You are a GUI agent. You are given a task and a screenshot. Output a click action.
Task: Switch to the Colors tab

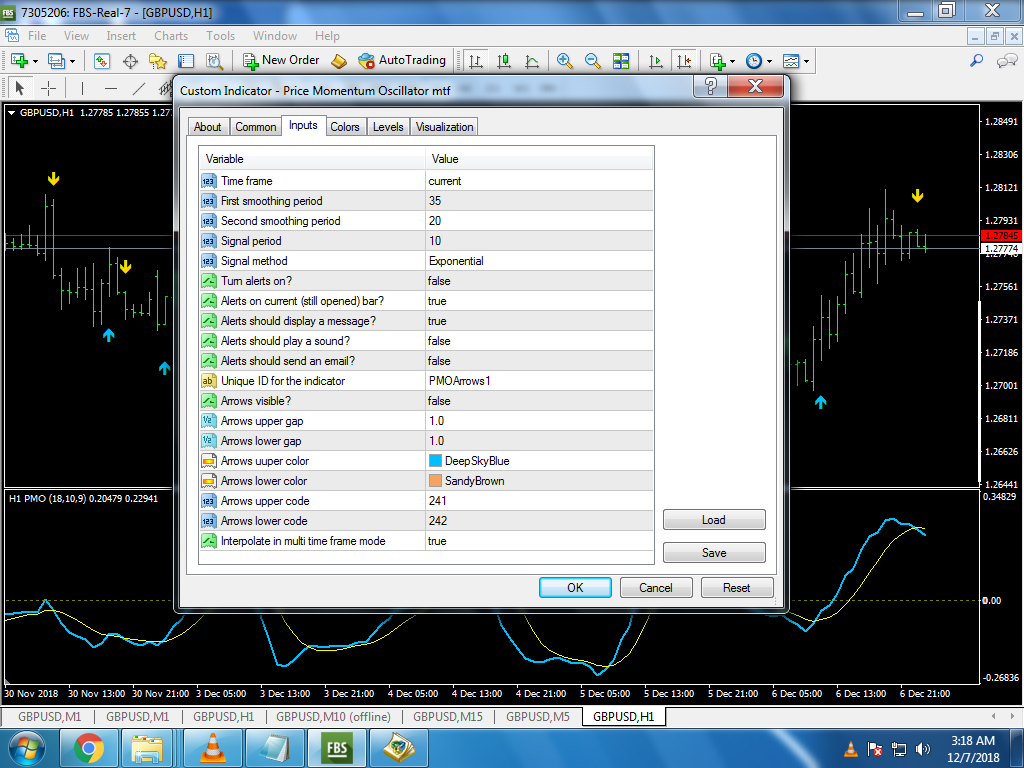click(x=344, y=127)
